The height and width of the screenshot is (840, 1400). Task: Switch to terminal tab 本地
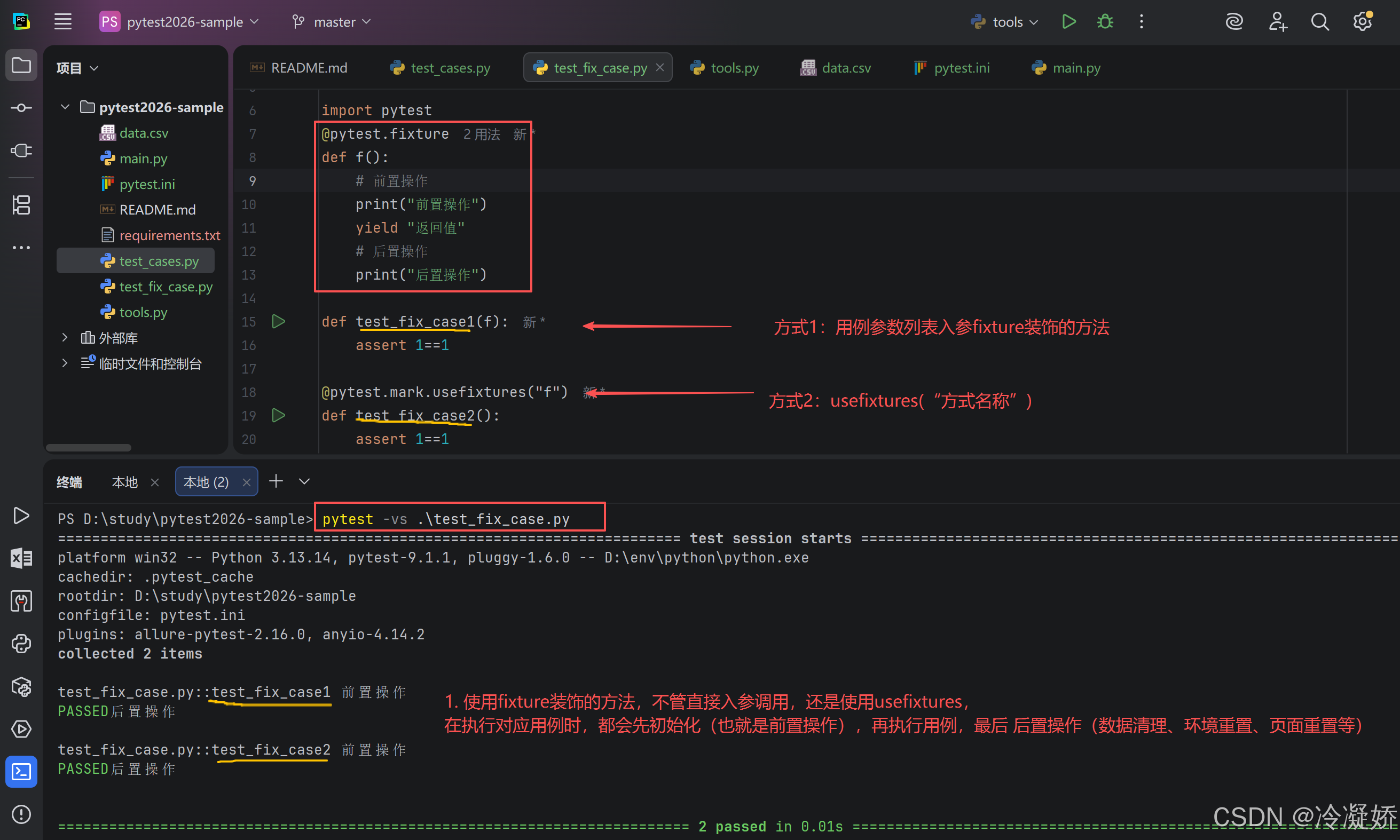124,482
